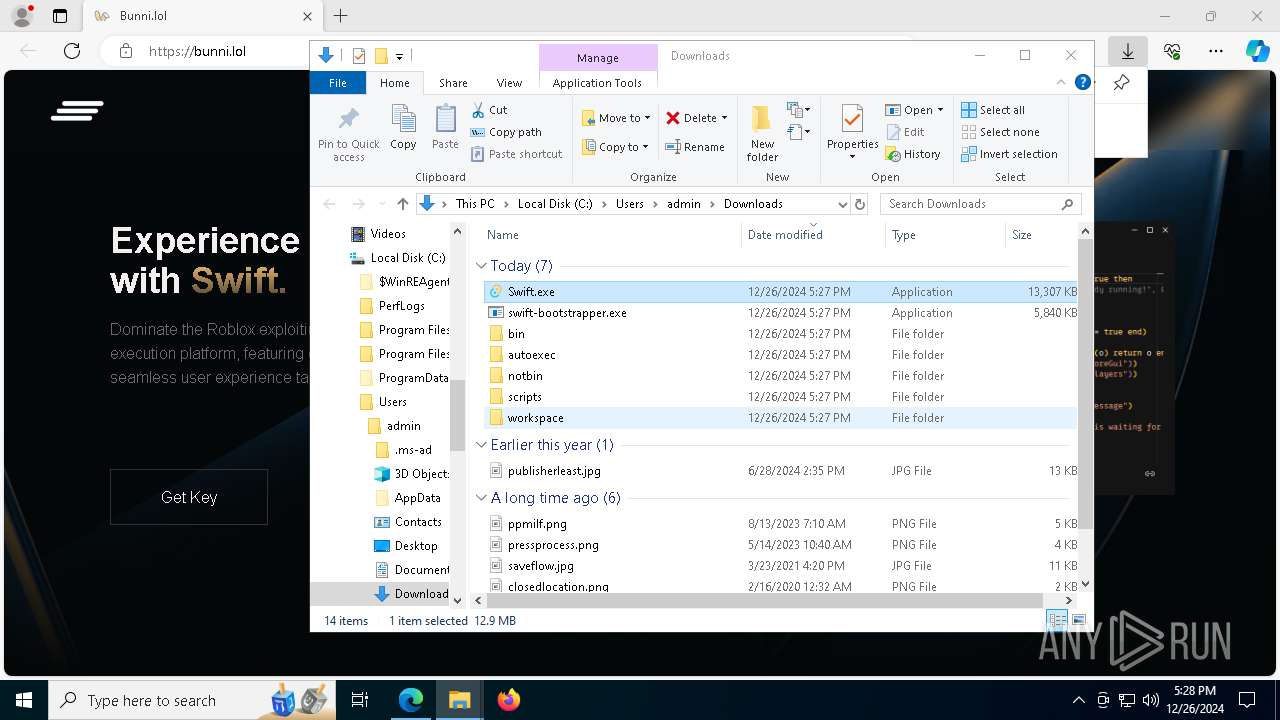The width and height of the screenshot is (1280, 720).
Task: Collapse the Today (7) group
Action: (481, 266)
